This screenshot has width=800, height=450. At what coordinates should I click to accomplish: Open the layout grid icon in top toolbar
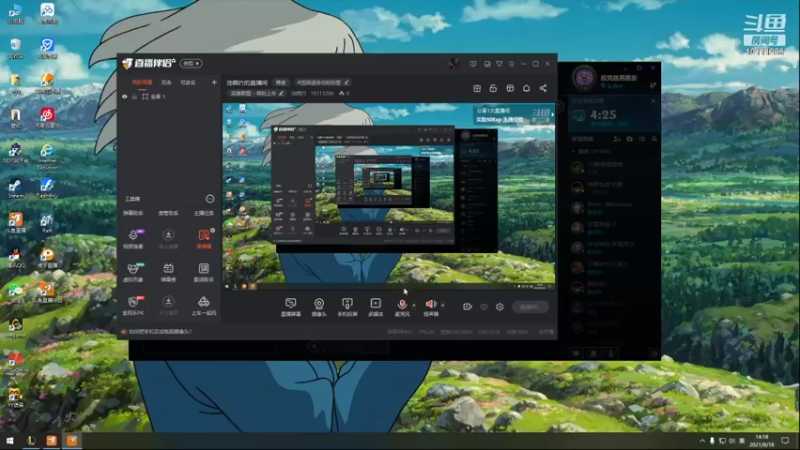coord(510,88)
